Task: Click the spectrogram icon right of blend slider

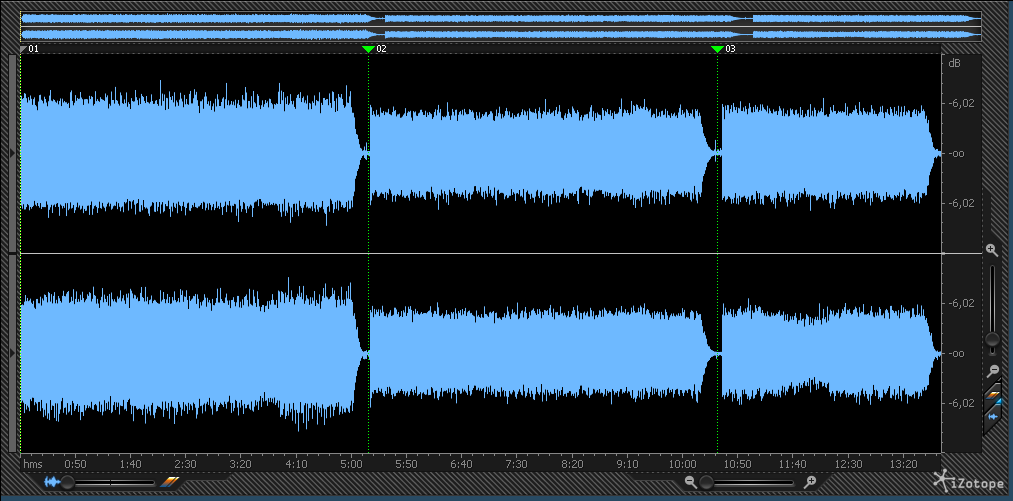Action: pyautogui.click(x=169, y=482)
